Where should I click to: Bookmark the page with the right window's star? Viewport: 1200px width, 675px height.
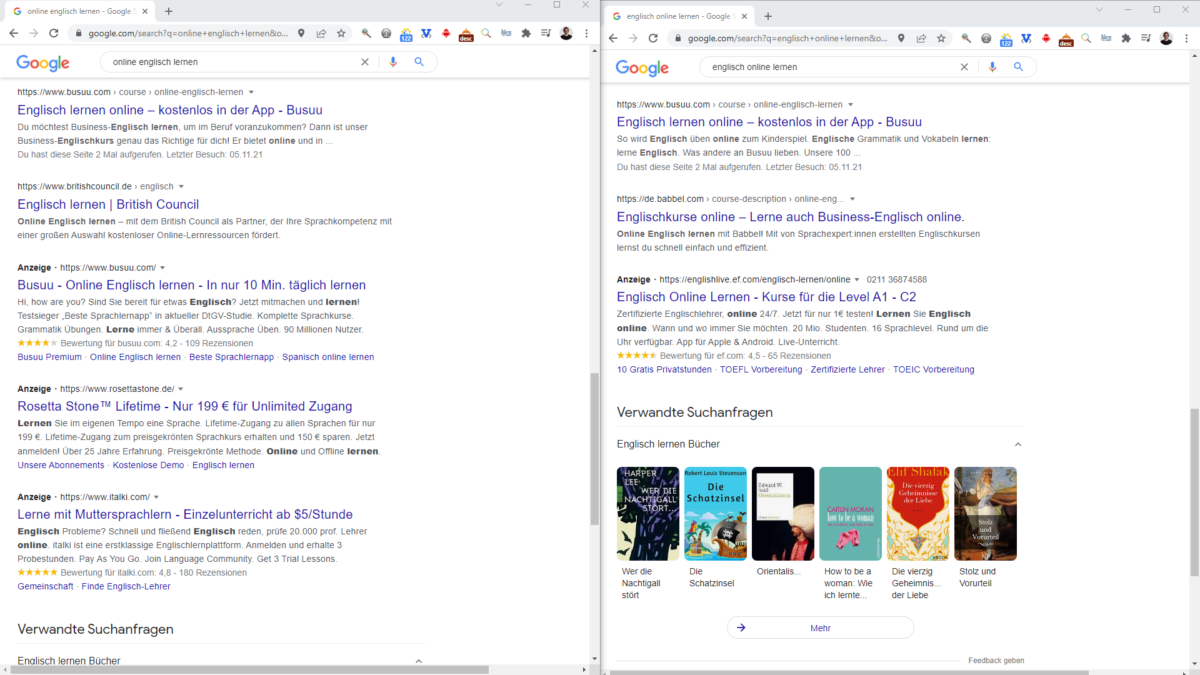click(940, 38)
